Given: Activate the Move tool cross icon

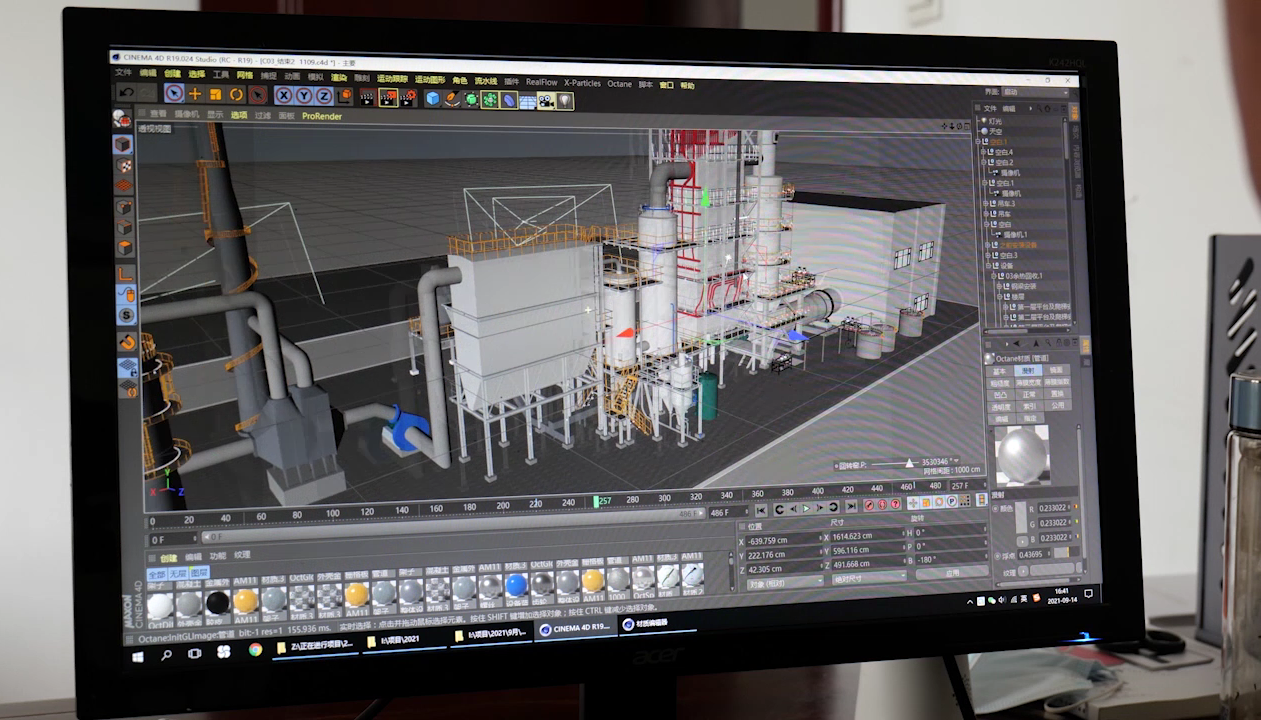Looking at the screenshot, I should click(195, 94).
